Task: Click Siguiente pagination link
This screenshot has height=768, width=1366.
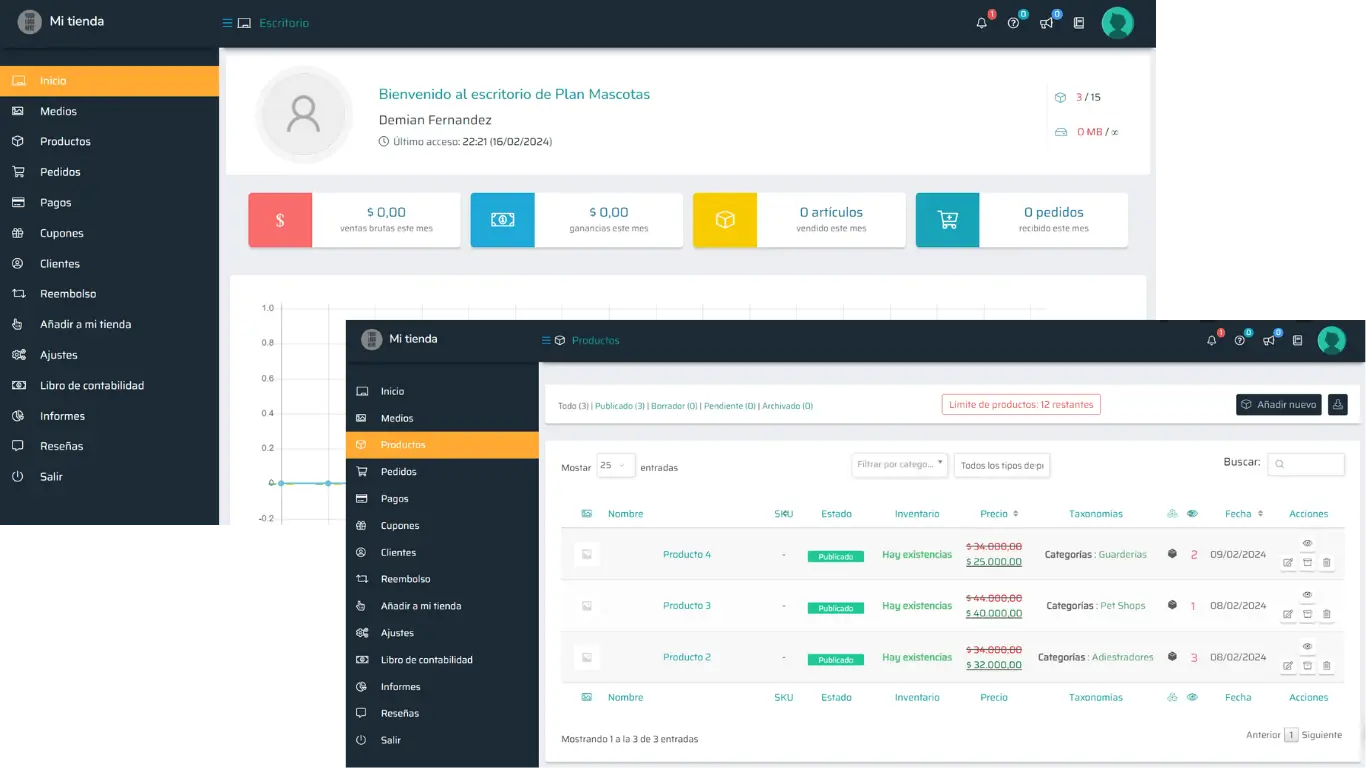Action: tap(1322, 735)
